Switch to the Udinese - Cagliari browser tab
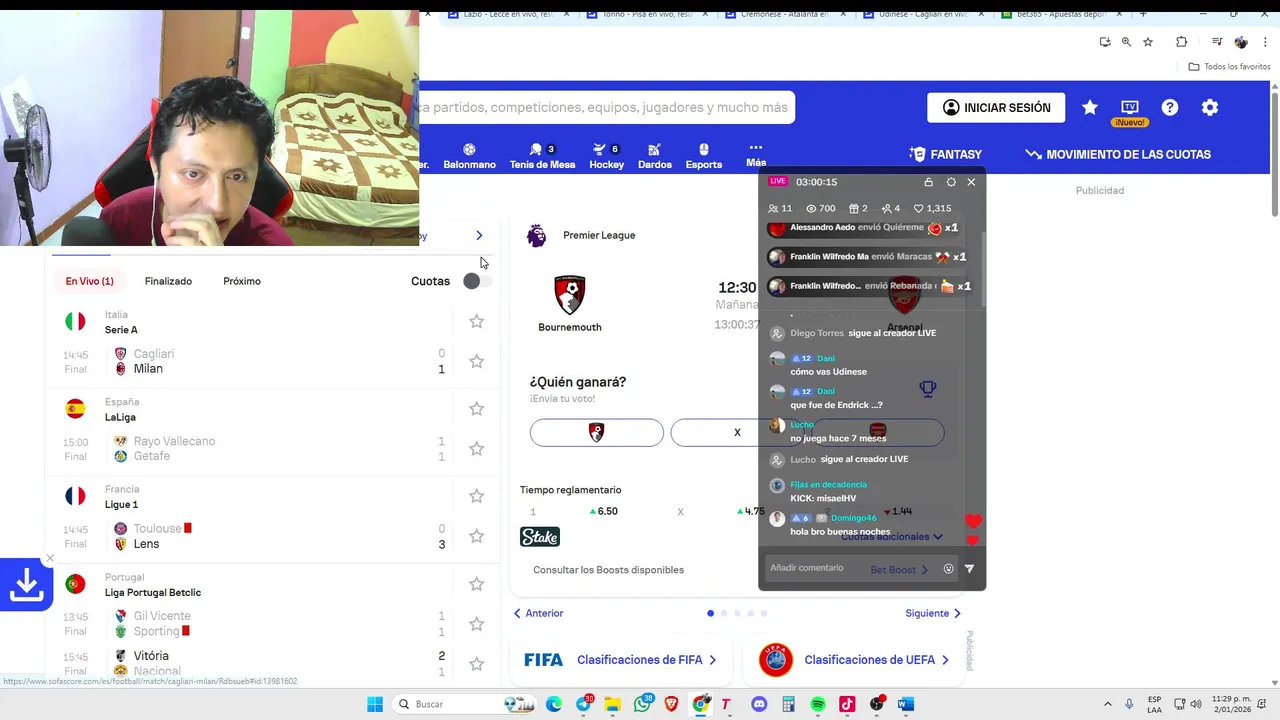This screenshot has height=720, width=1280. click(924, 14)
